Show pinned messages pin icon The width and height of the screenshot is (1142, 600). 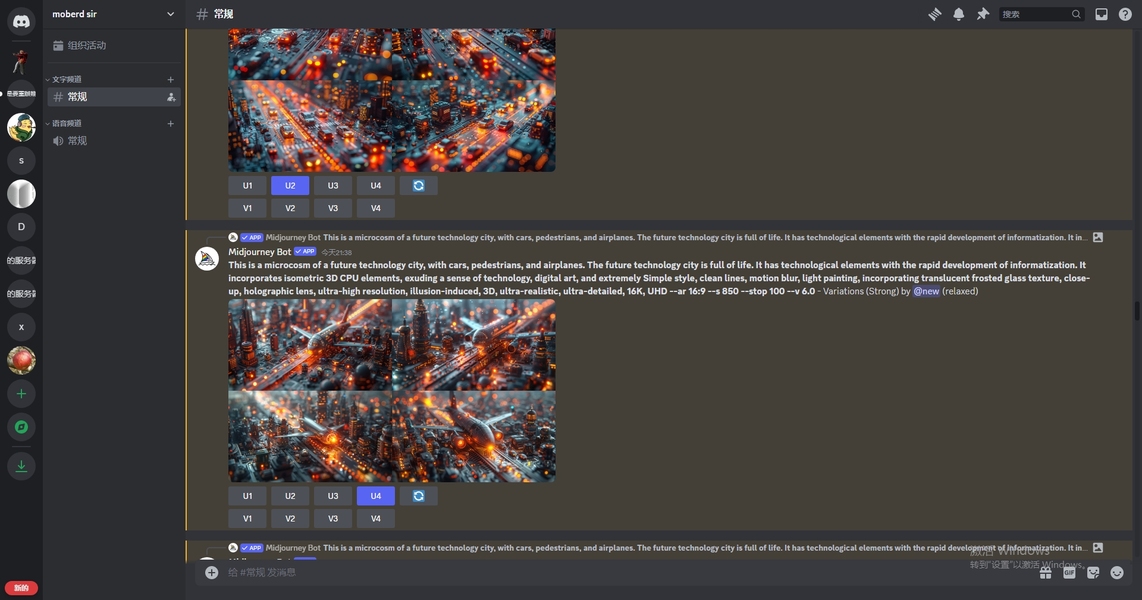tap(982, 14)
